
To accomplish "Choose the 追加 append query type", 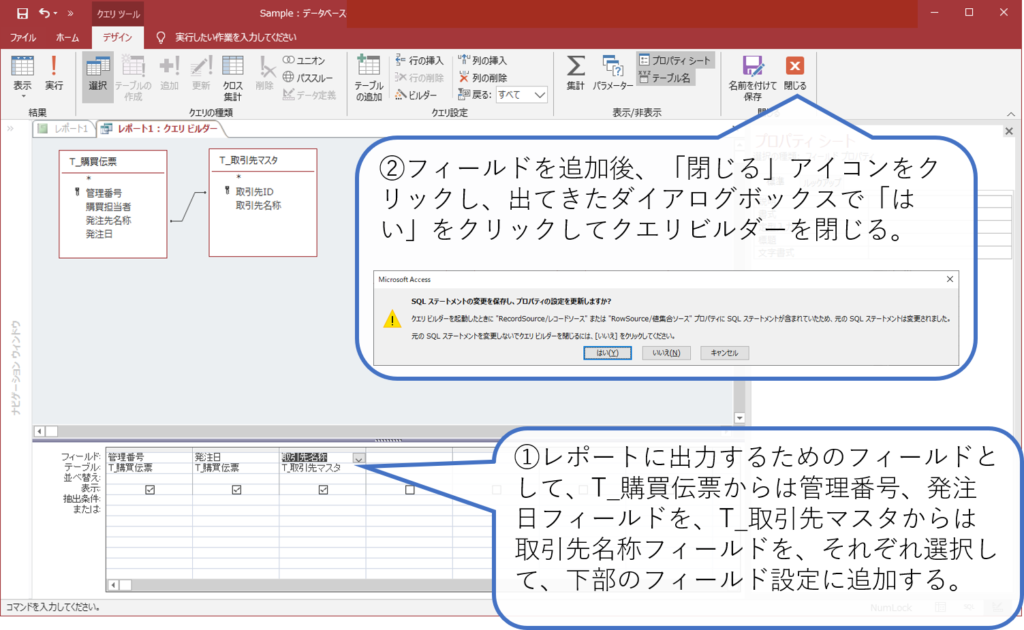I will pos(169,72).
